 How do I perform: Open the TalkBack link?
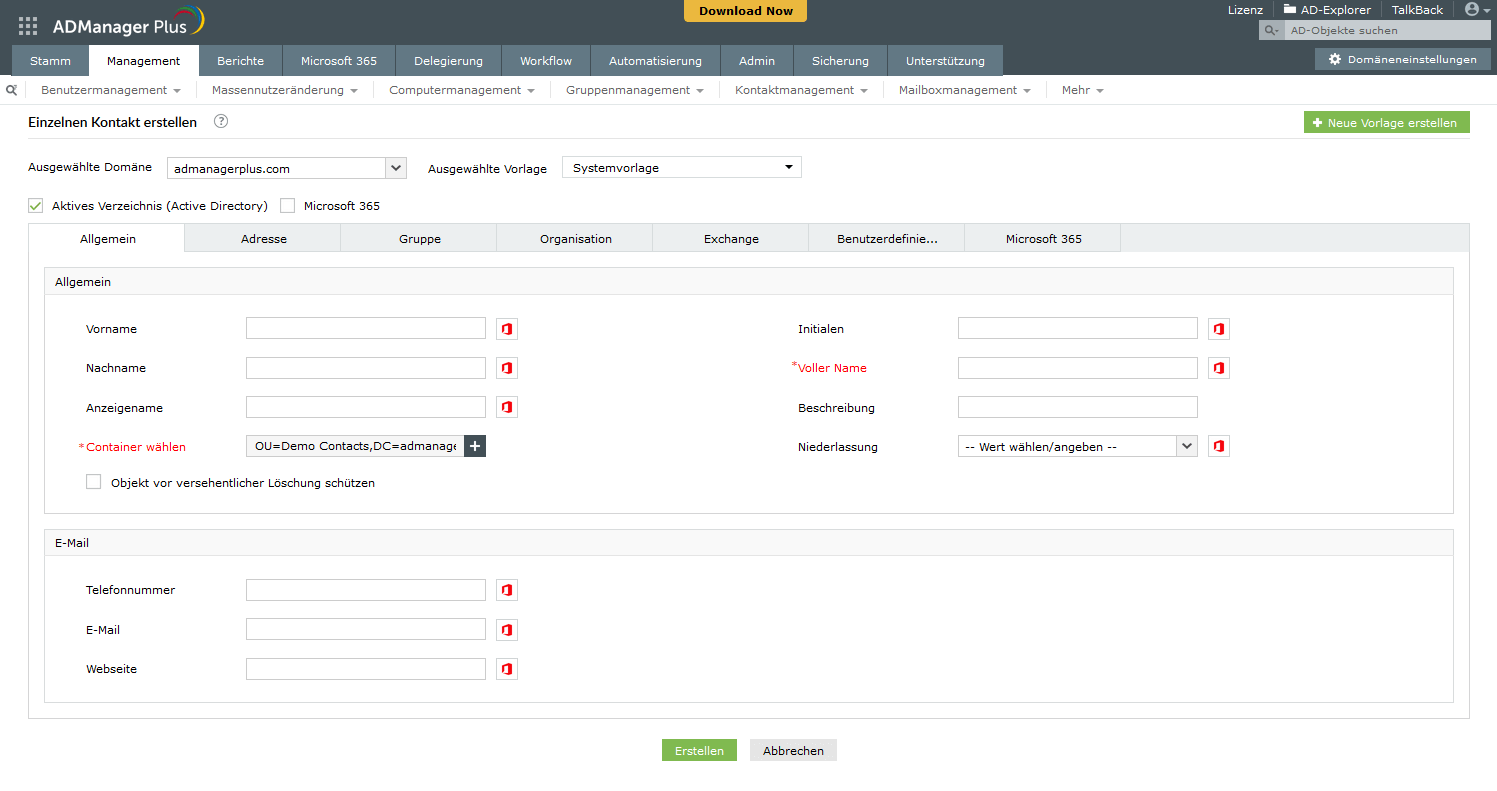[1417, 9]
